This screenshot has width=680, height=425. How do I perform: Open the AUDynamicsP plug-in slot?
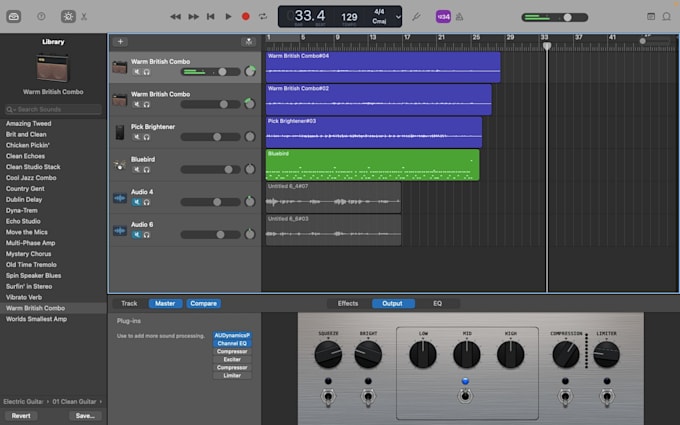tap(232, 335)
